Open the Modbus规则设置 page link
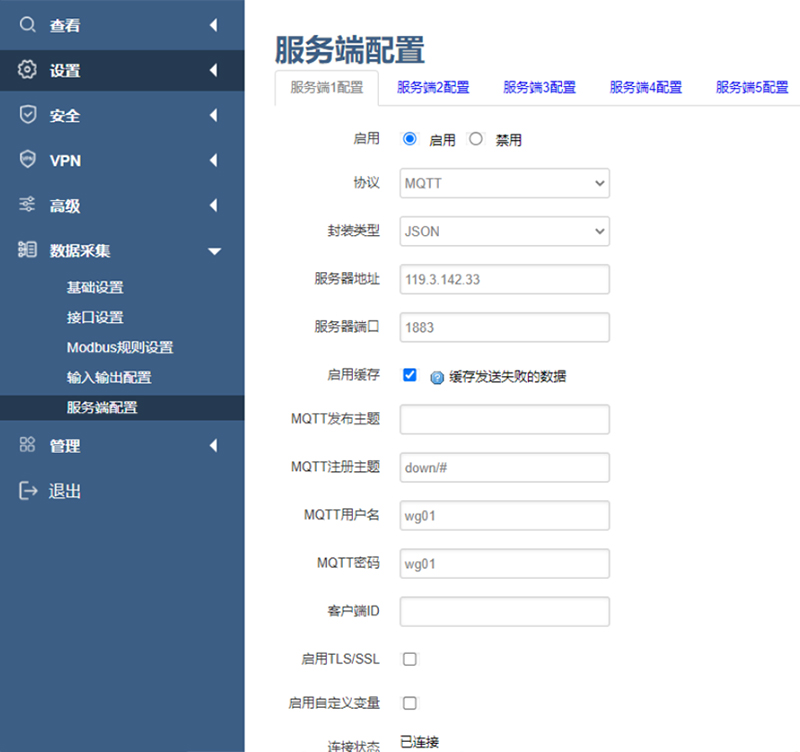 pos(120,347)
